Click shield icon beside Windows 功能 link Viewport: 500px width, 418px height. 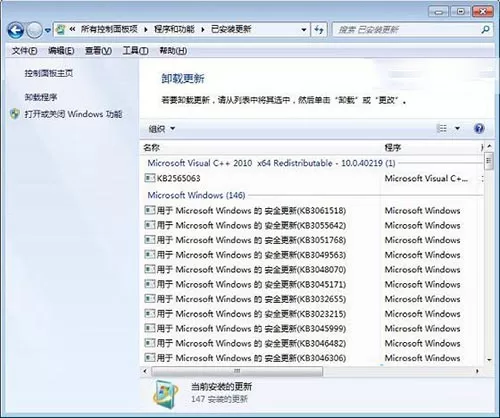coord(15,114)
